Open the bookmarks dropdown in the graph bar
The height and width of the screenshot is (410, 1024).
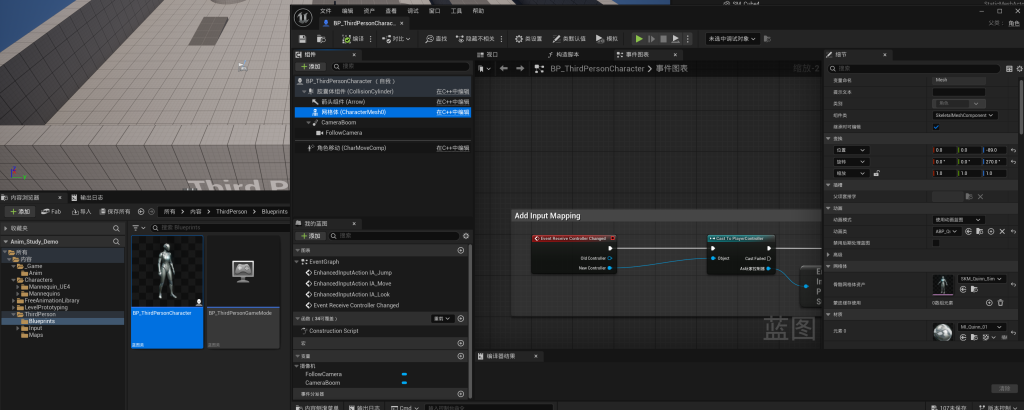coord(484,68)
